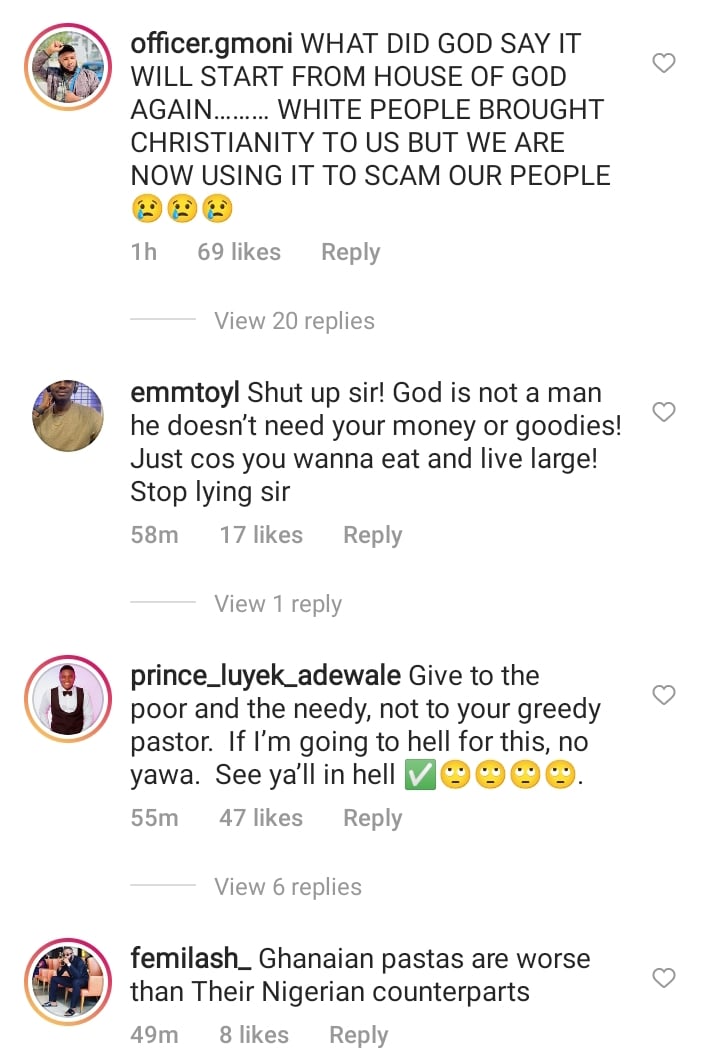This screenshot has height=1062, width=720.
Task: Open femilash_ username link
Action: (191, 959)
